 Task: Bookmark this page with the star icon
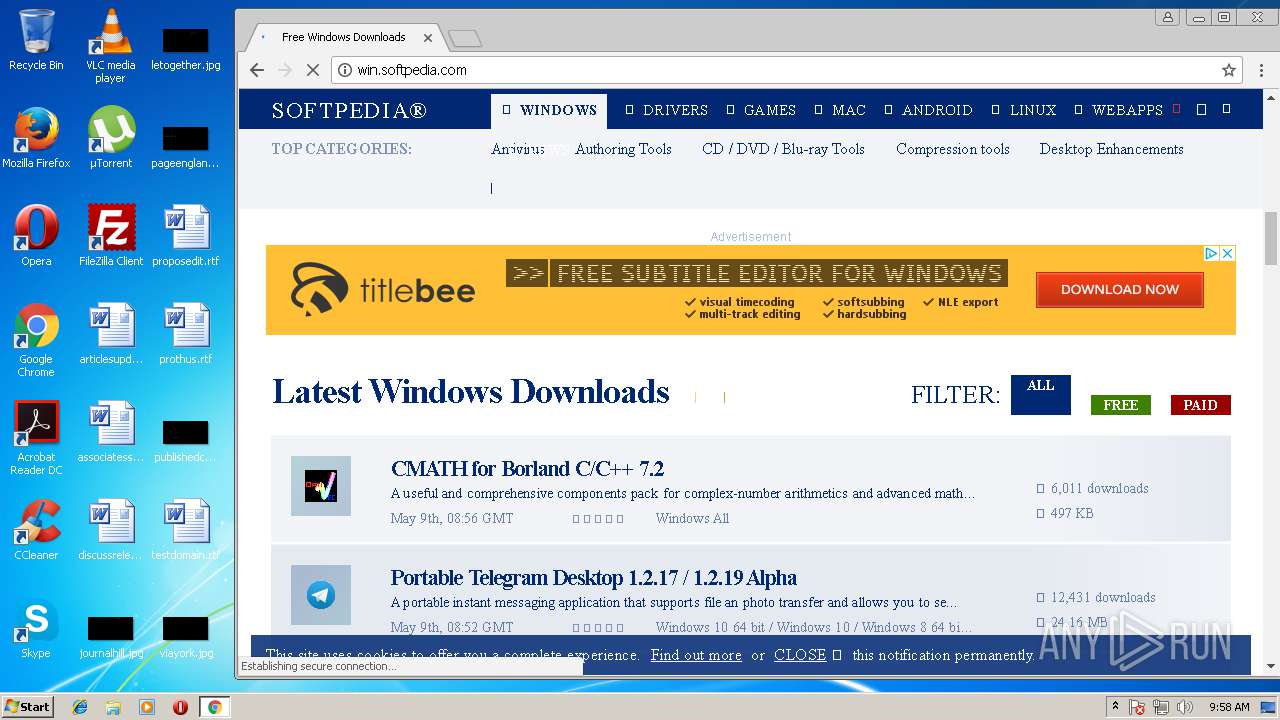(1229, 70)
